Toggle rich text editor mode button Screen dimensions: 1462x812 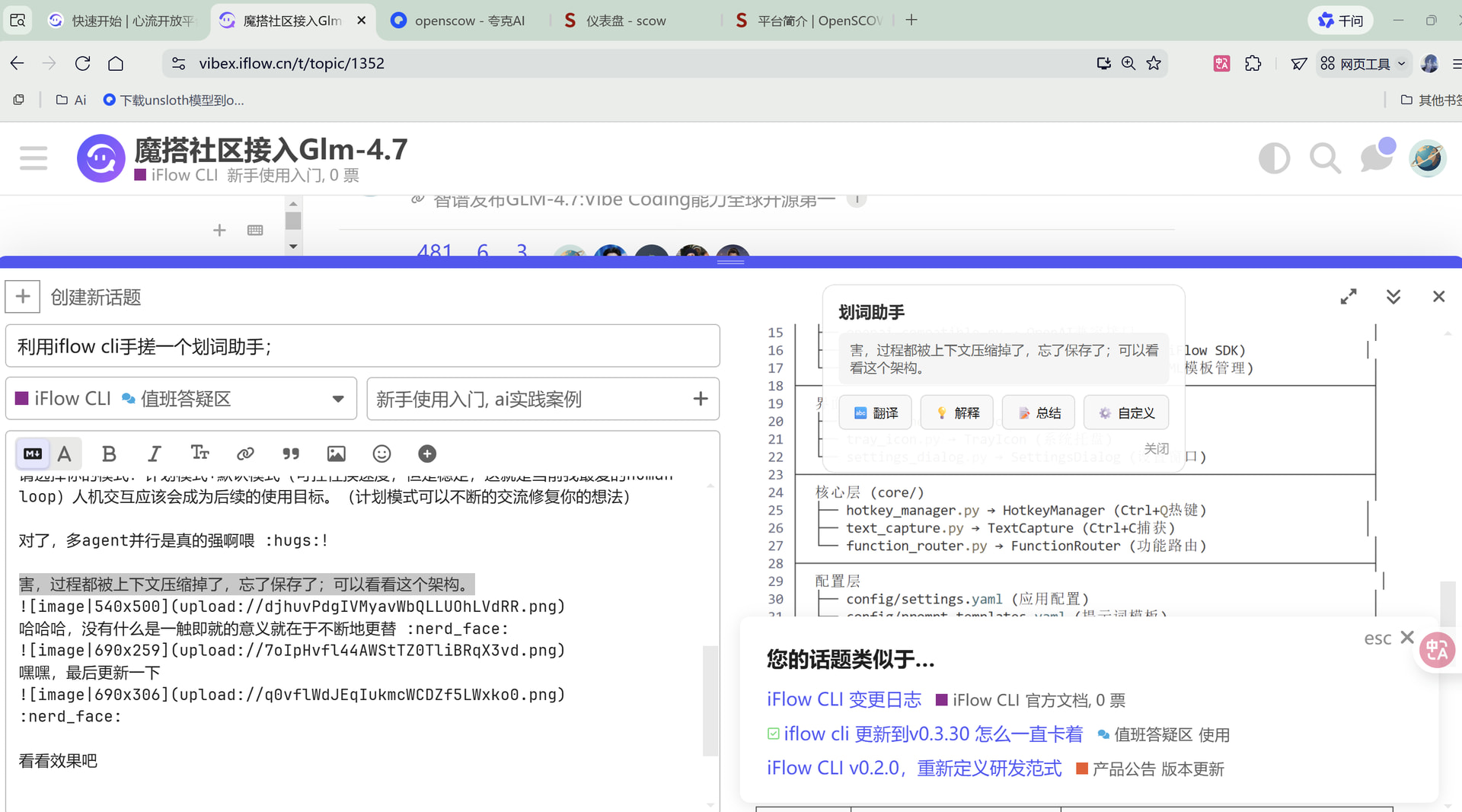65,454
